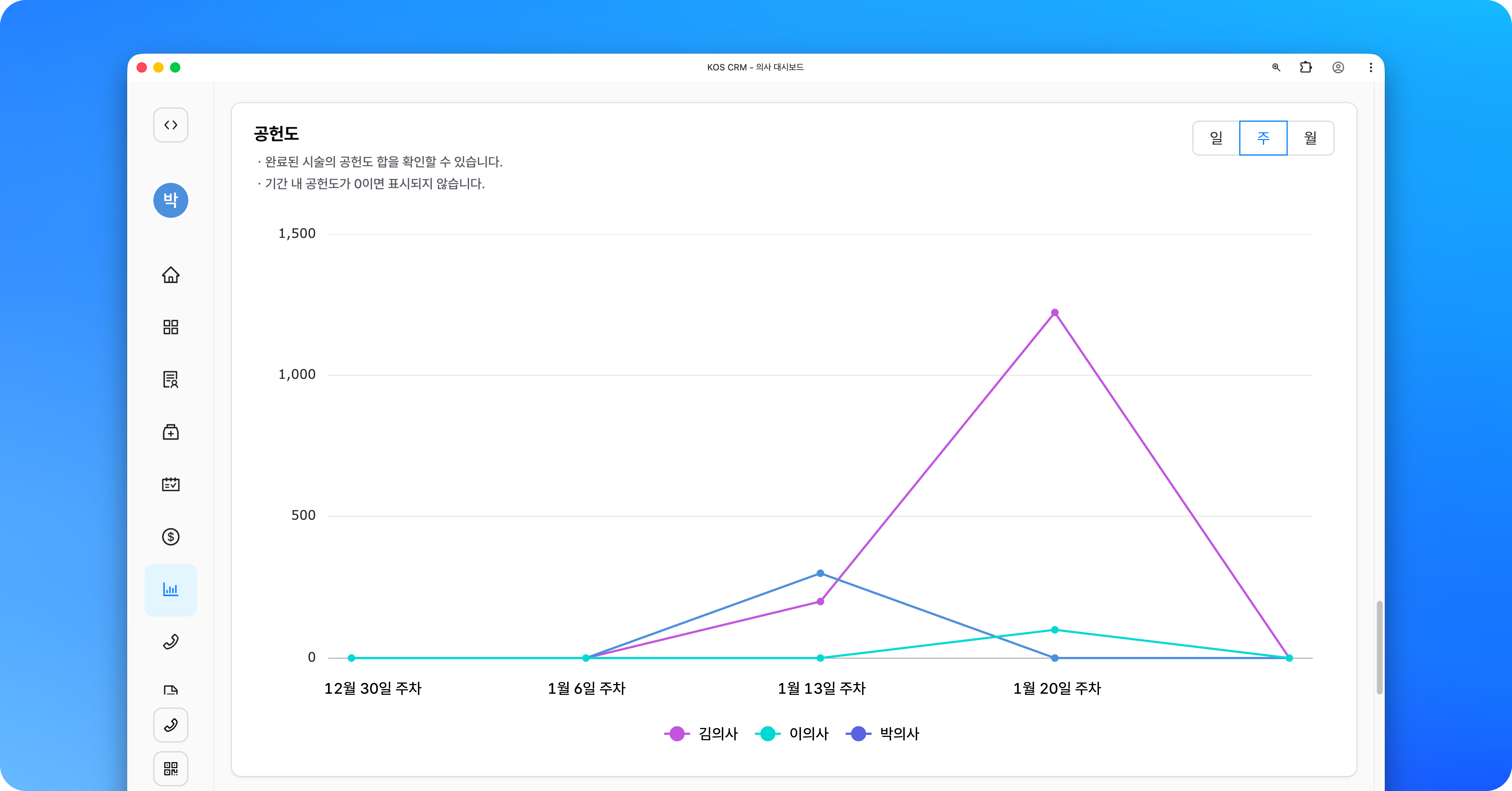Expand the sidebar with the chevrons button

[171, 125]
